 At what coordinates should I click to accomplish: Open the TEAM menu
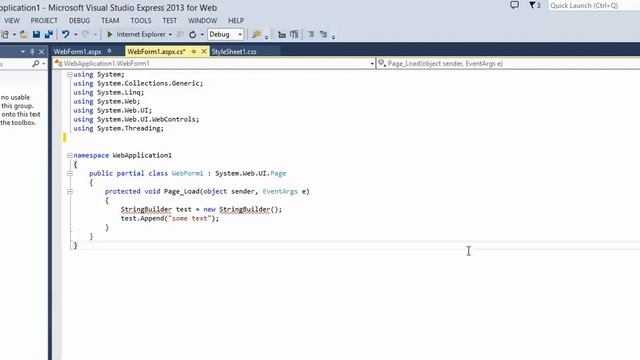pyautogui.click(x=110, y=20)
